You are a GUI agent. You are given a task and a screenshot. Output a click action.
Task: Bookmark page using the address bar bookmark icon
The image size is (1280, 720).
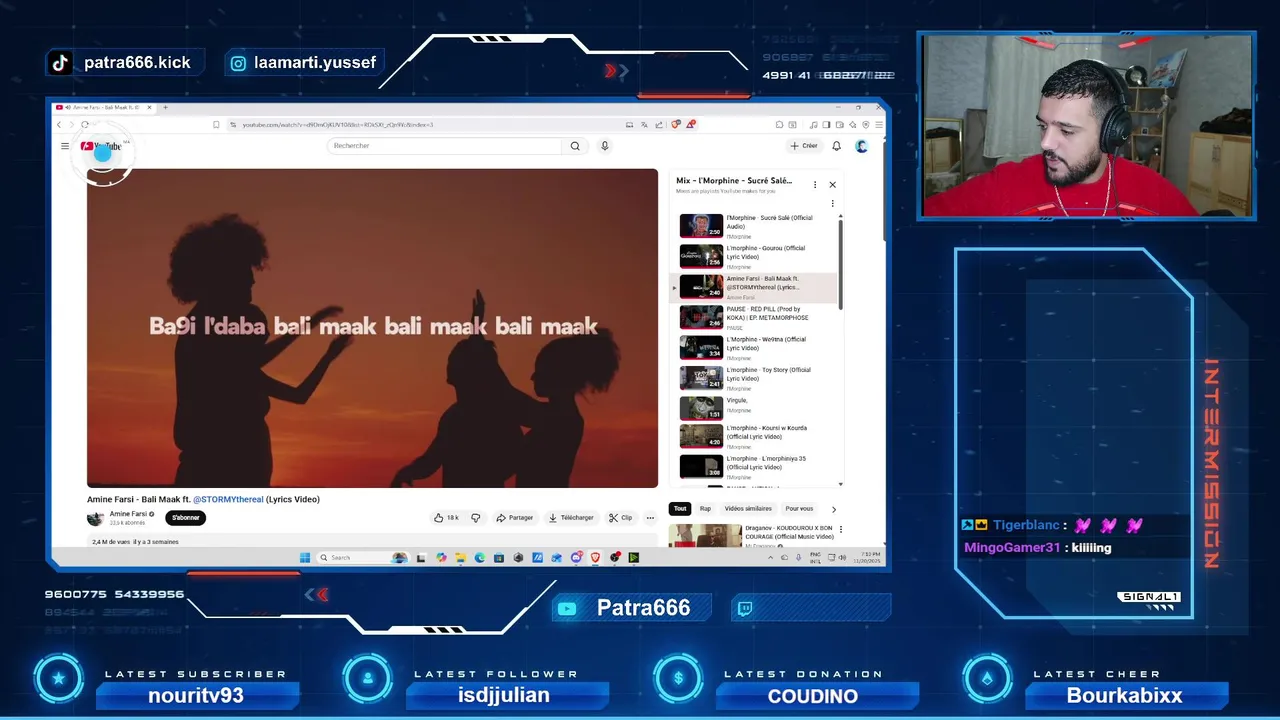point(216,125)
